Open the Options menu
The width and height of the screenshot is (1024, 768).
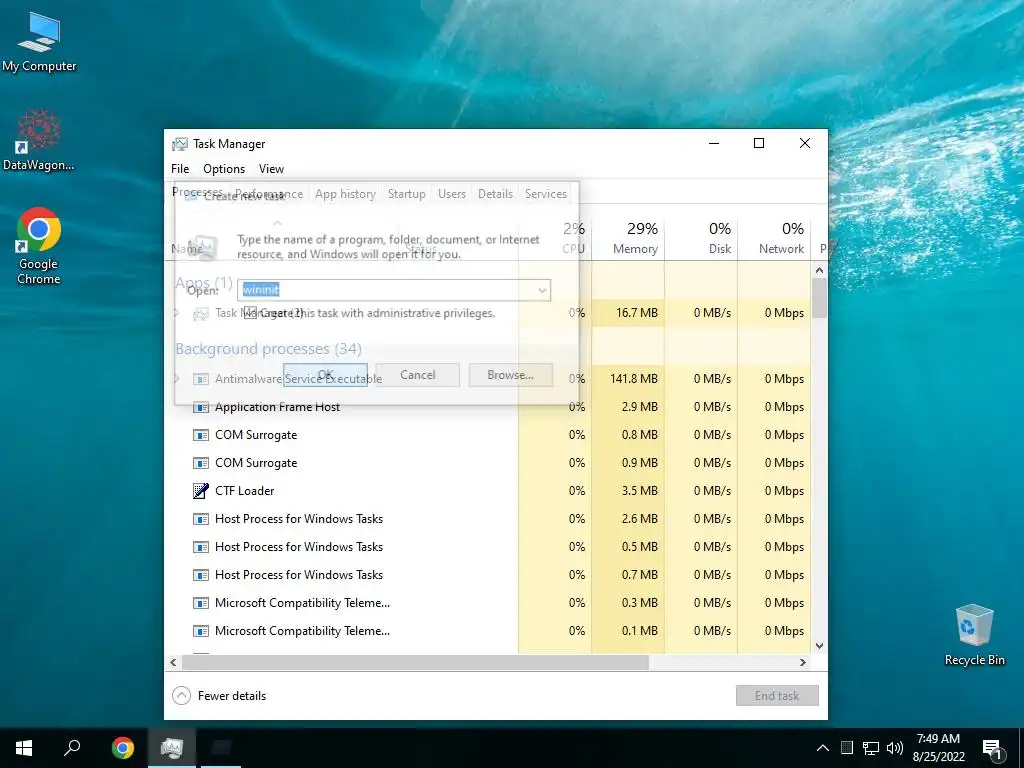pos(224,168)
